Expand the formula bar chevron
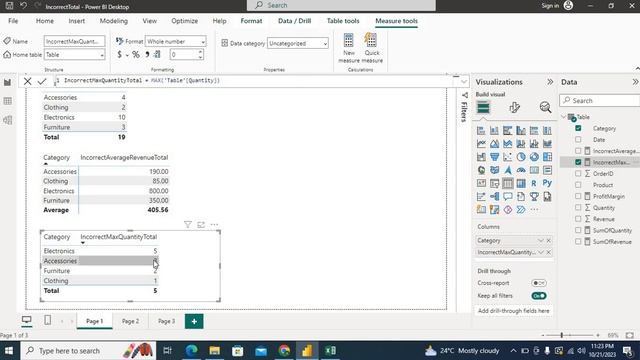This screenshot has width=640, height=360. pyautogui.click(x=464, y=82)
